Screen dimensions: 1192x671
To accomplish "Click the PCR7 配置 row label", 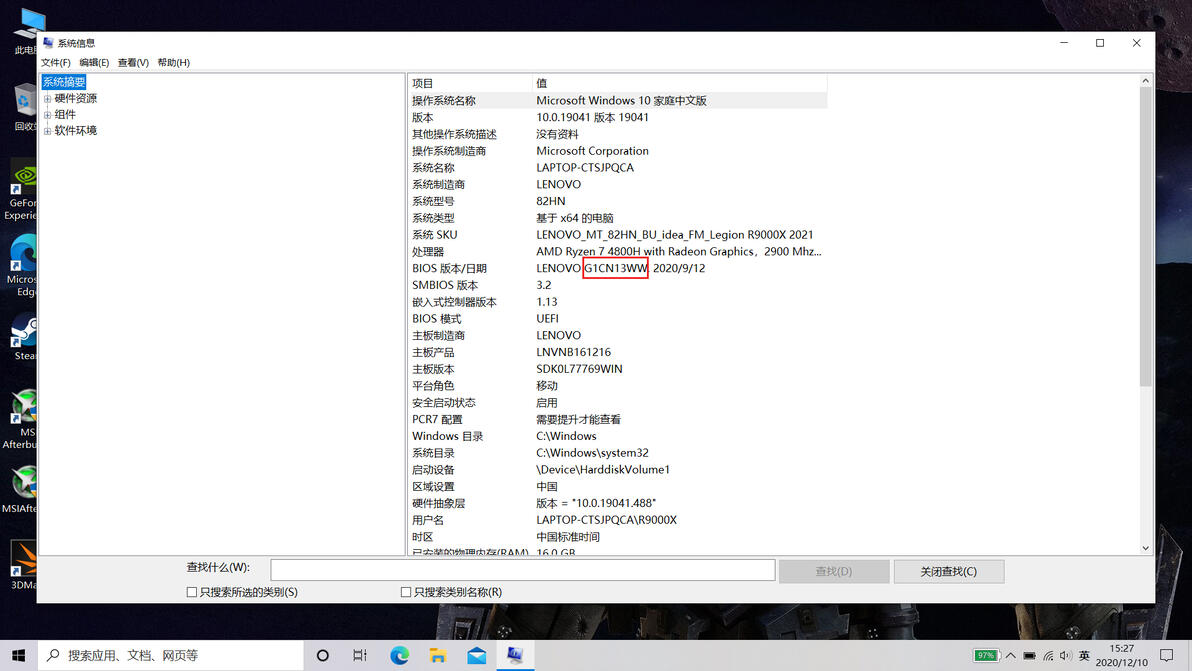I will pos(437,419).
